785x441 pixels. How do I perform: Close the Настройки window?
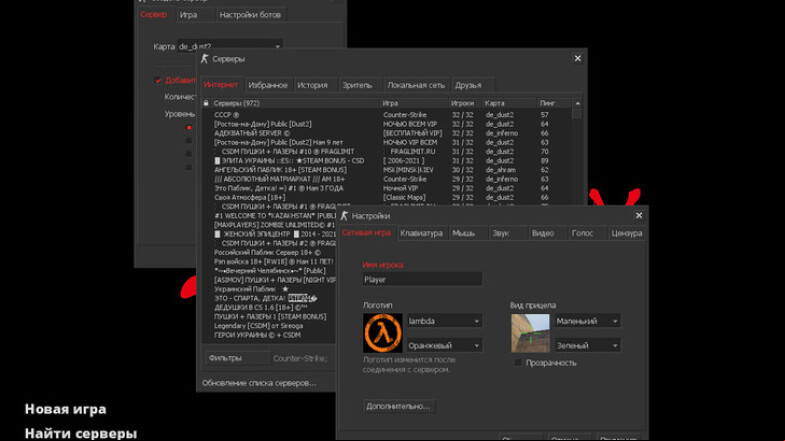(x=639, y=215)
